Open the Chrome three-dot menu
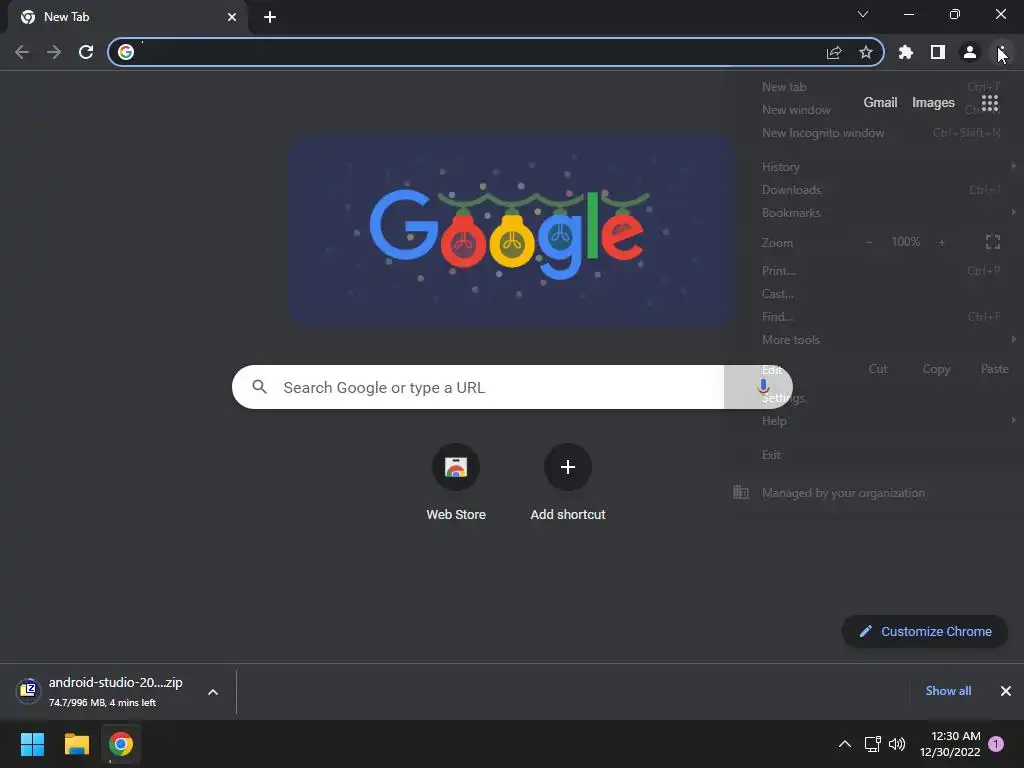Image resolution: width=1024 pixels, height=768 pixels. tap(1001, 52)
